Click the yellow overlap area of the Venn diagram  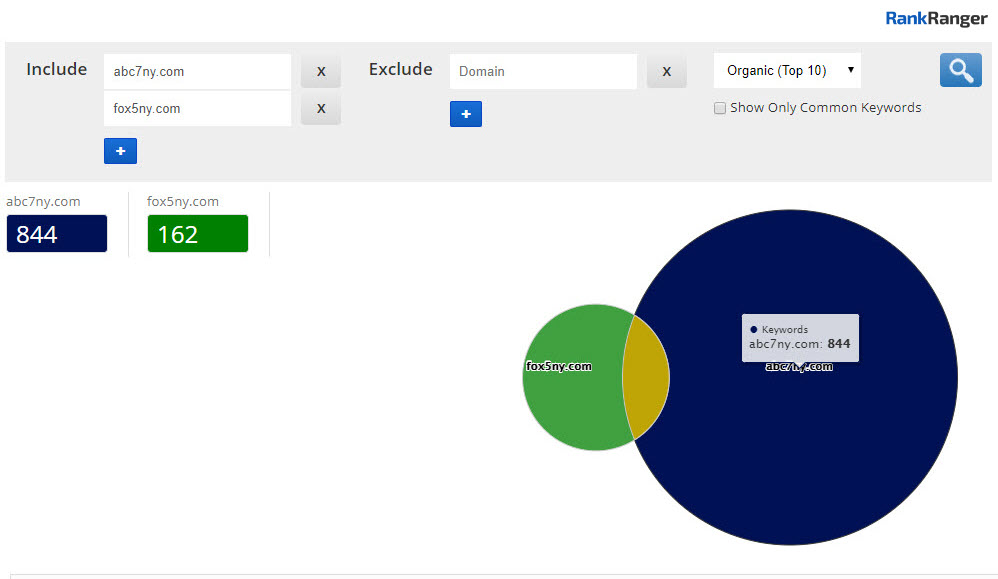click(x=646, y=377)
